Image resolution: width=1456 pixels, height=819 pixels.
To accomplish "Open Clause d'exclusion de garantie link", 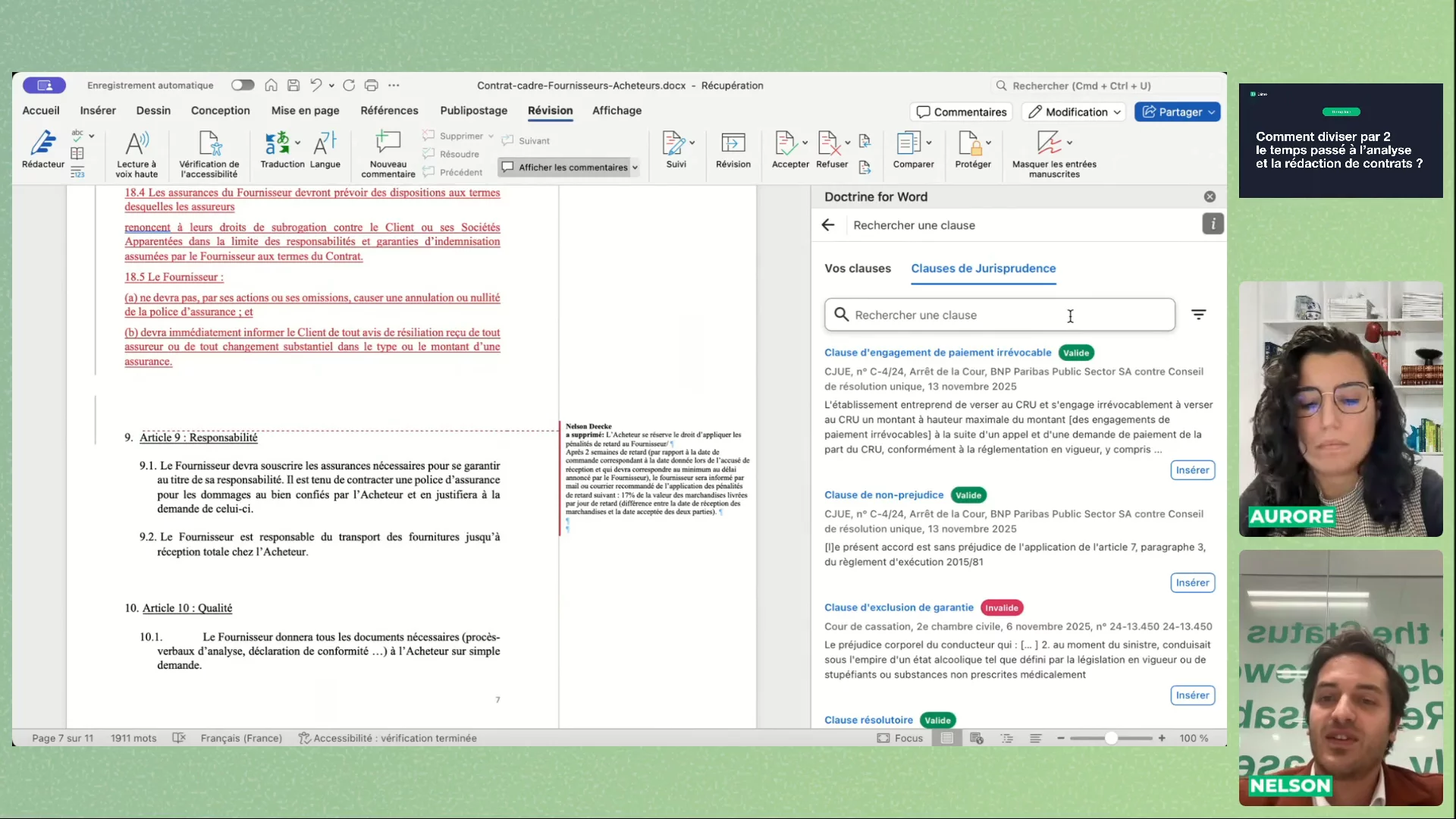I will (x=899, y=607).
